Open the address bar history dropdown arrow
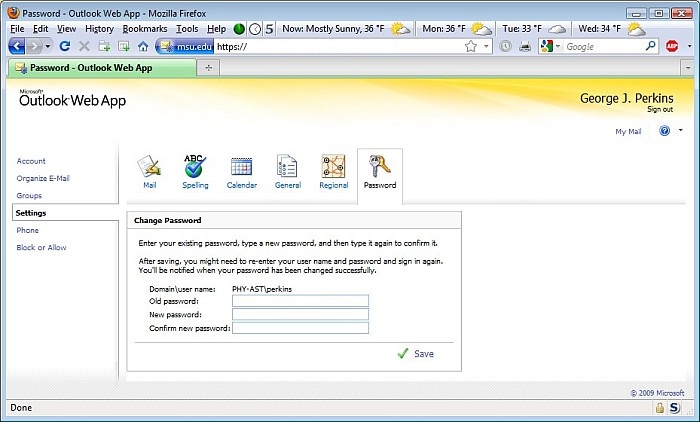This screenshot has width=700, height=422. pyautogui.click(x=486, y=46)
